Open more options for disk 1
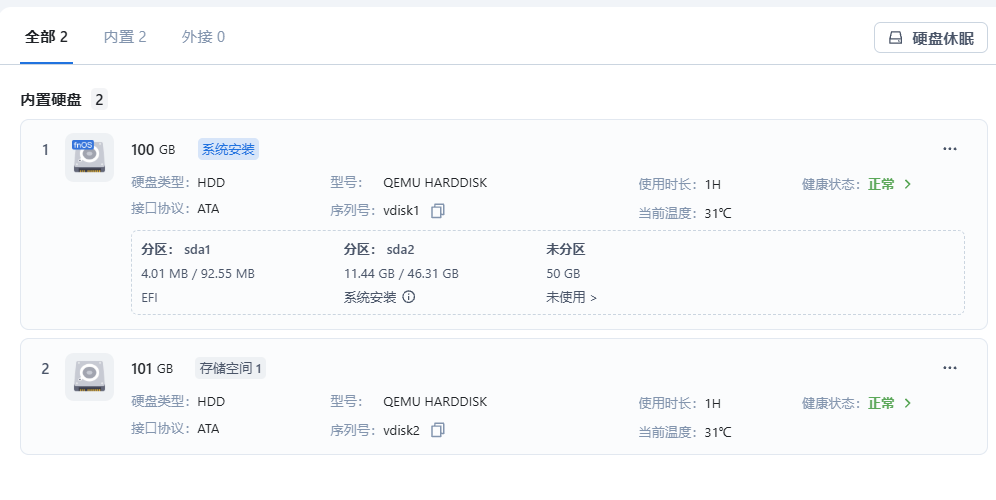This screenshot has width=996, height=500. [950, 149]
